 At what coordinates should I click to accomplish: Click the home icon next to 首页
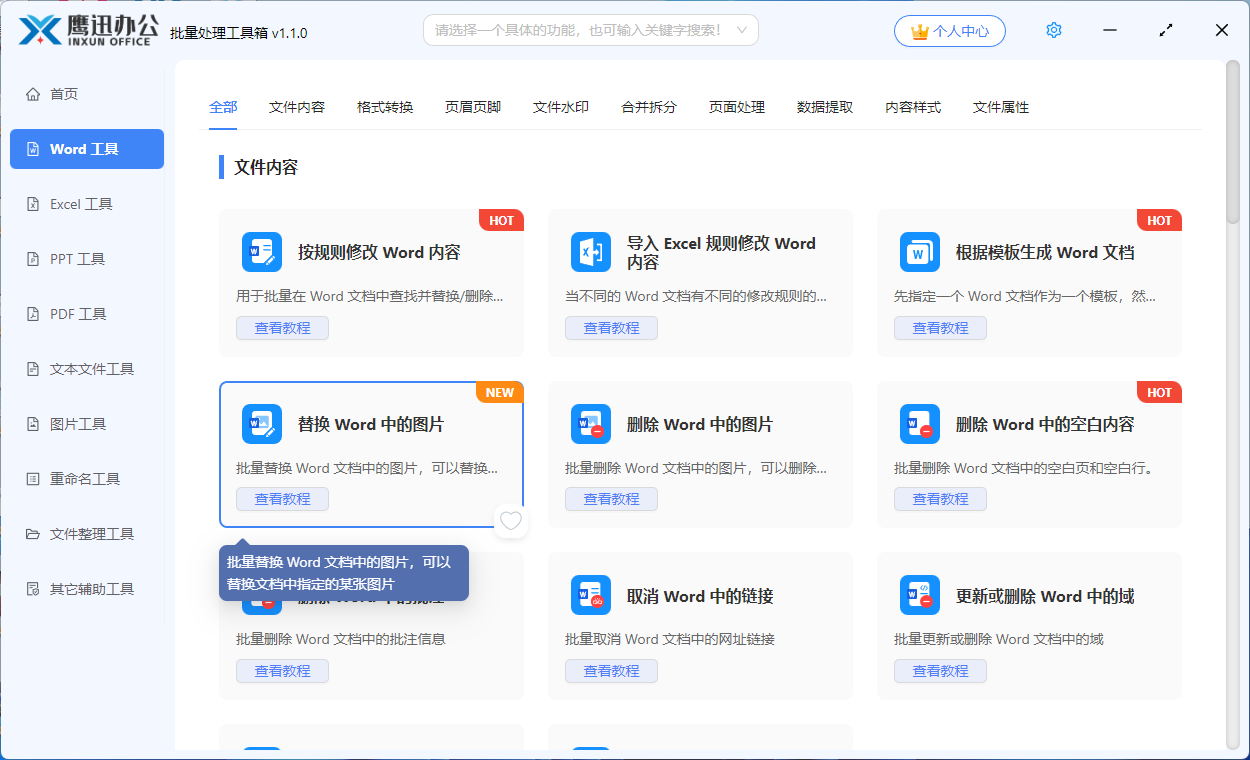click(x=33, y=93)
